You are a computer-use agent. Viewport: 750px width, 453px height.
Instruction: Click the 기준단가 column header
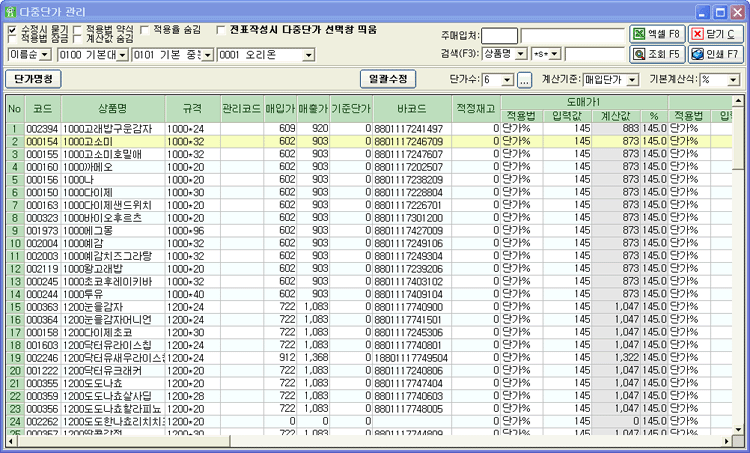pyautogui.click(x=351, y=109)
